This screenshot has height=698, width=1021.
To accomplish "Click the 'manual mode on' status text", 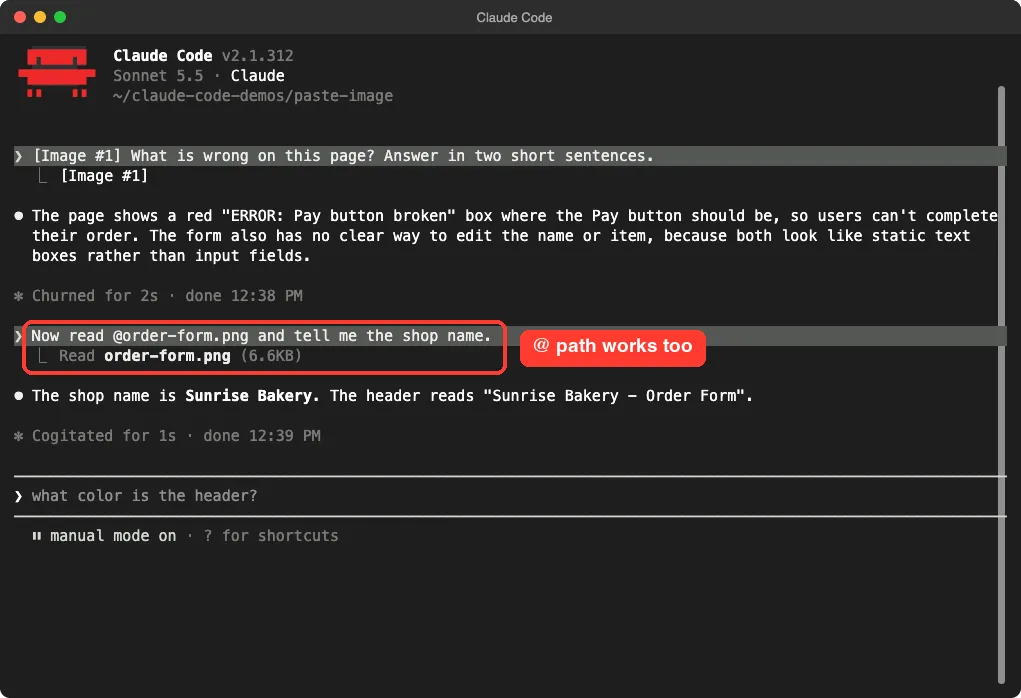I will (113, 536).
